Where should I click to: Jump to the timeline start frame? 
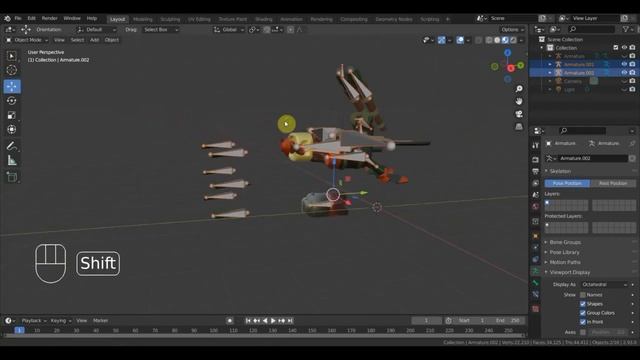coord(248,321)
